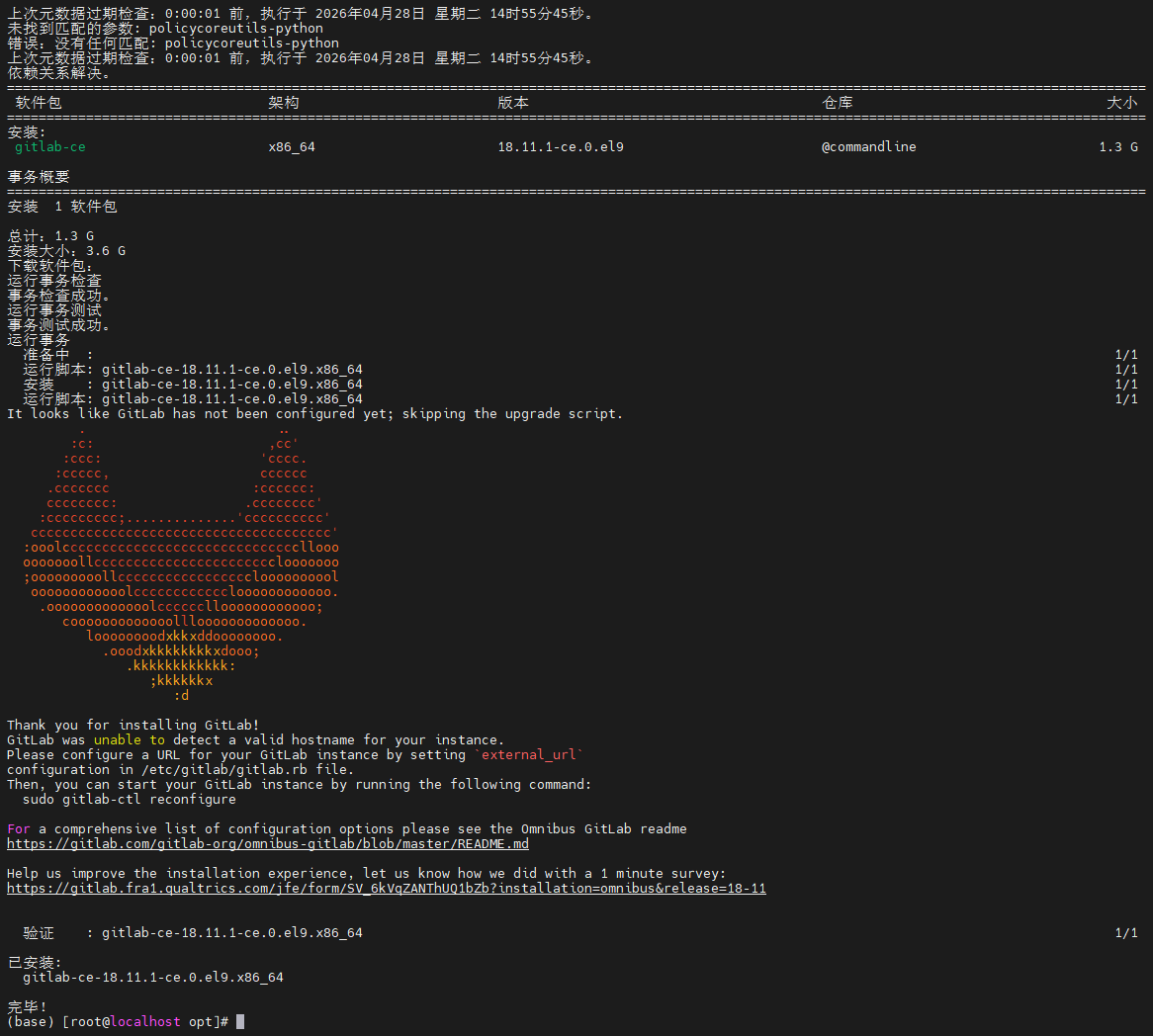Screen dimensions: 1153x1036
Task: Click the sudo gitlab-ctl reconfigure command
Action: [130, 799]
